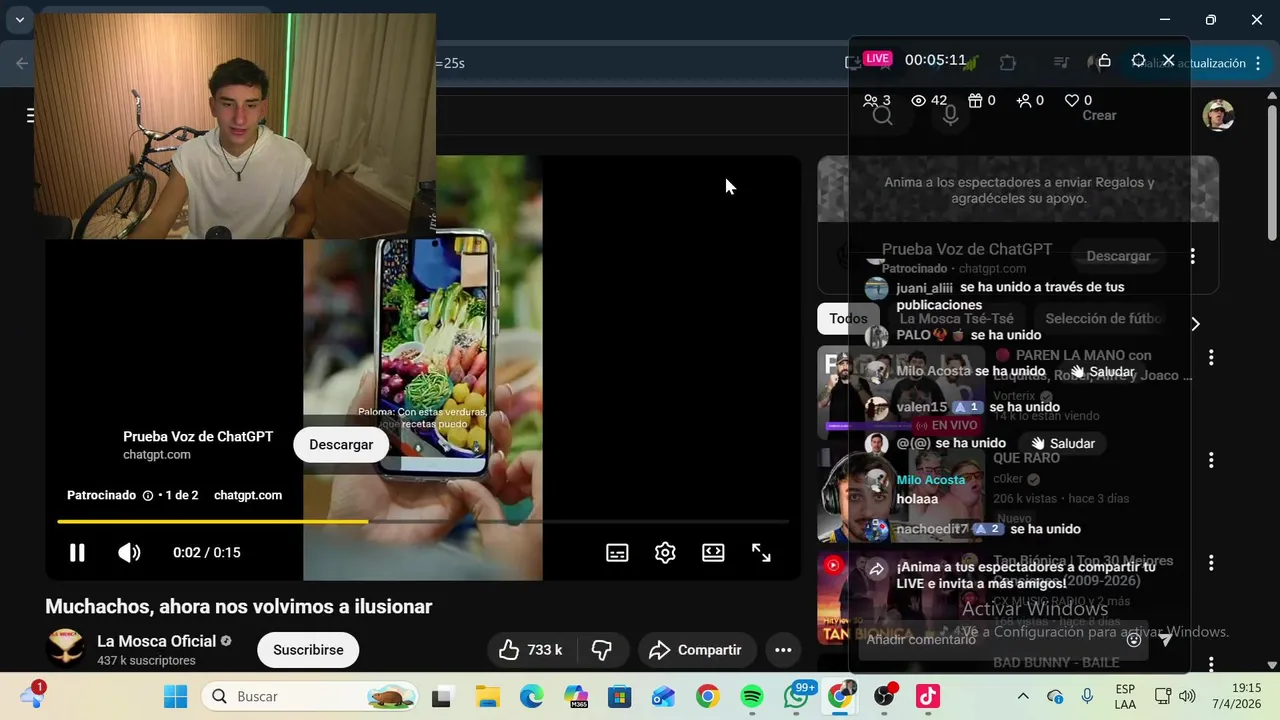1280x720 pixels.
Task: Open File Explorer from the taskbar
Action: 487,696
